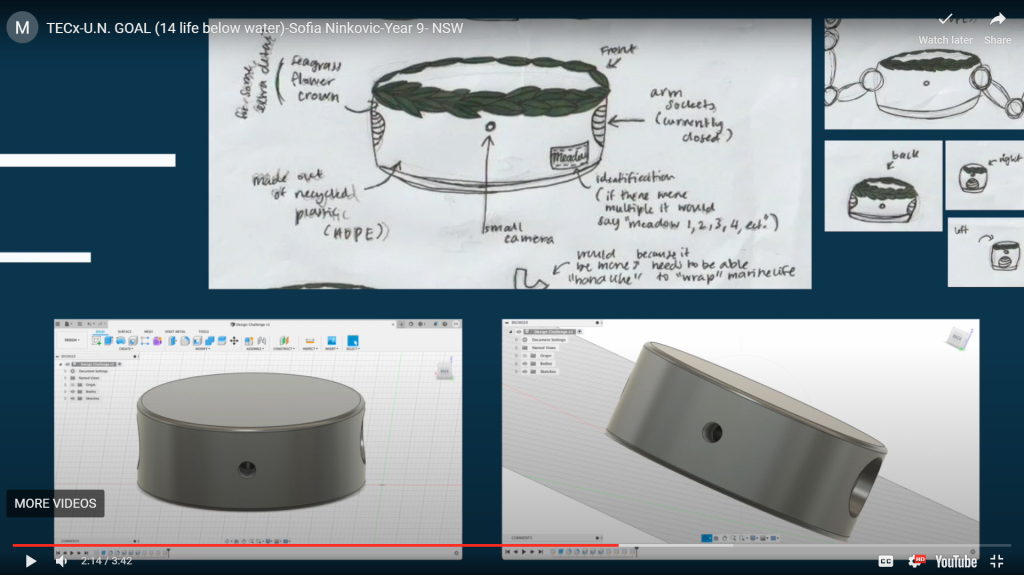Open the data panel grid icon in left window
Screen dimensions: 1024x575
tap(57, 324)
